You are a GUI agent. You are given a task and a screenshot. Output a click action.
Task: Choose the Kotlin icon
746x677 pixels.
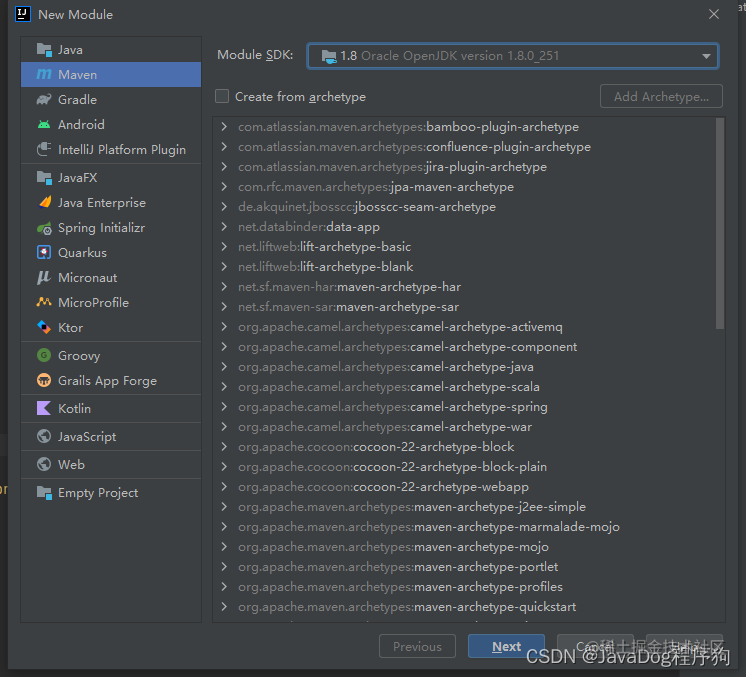44,408
